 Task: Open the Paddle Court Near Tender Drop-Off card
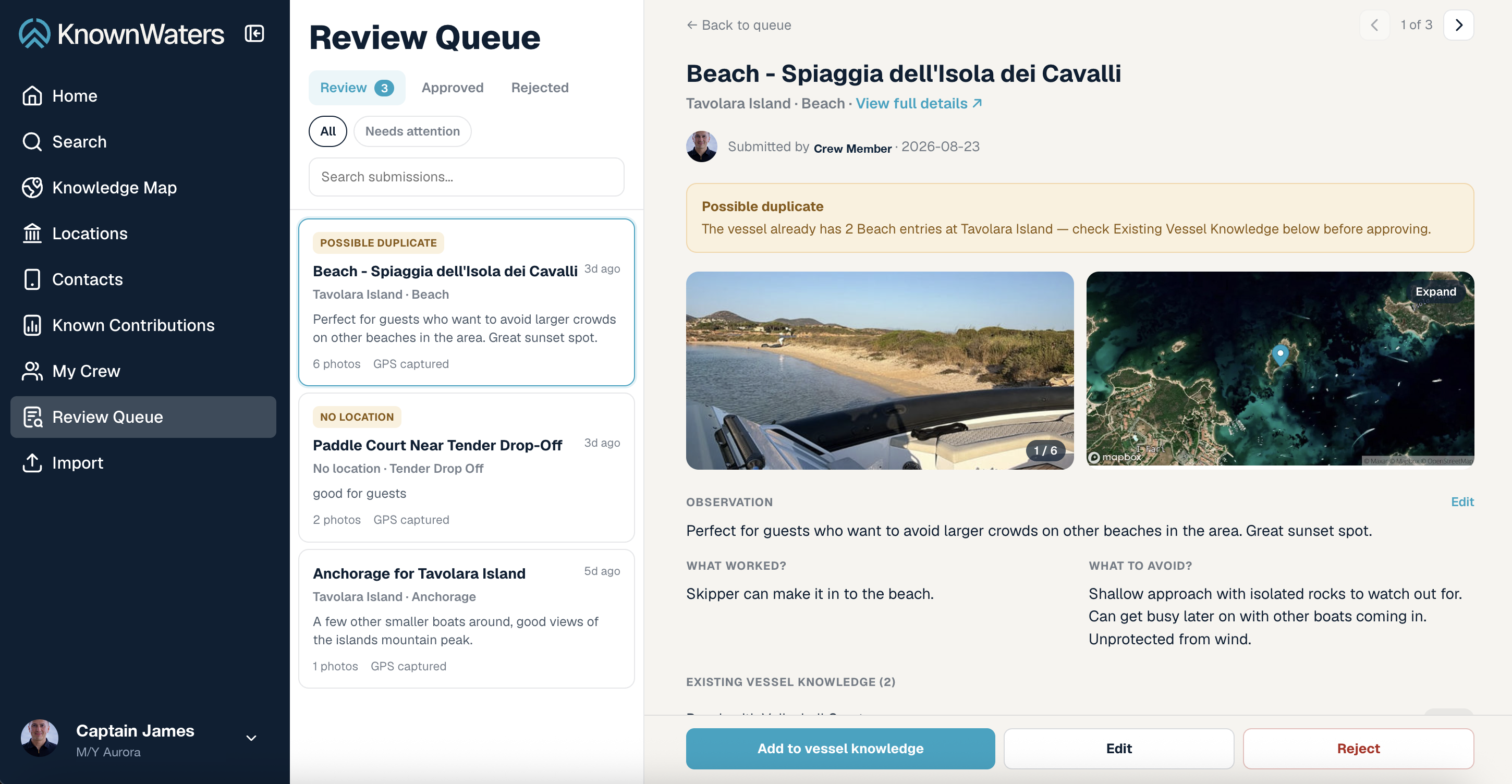point(466,467)
